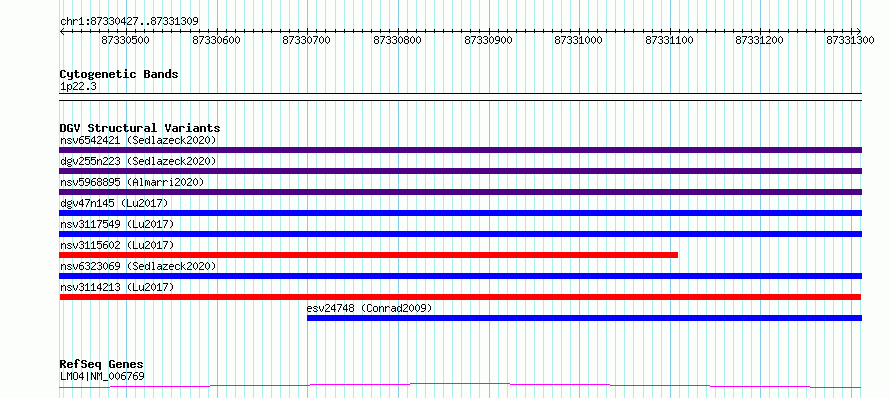The height and width of the screenshot is (398, 890).
Task: Click the pink LMO4 gene track line
Action: click(x=460, y=386)
